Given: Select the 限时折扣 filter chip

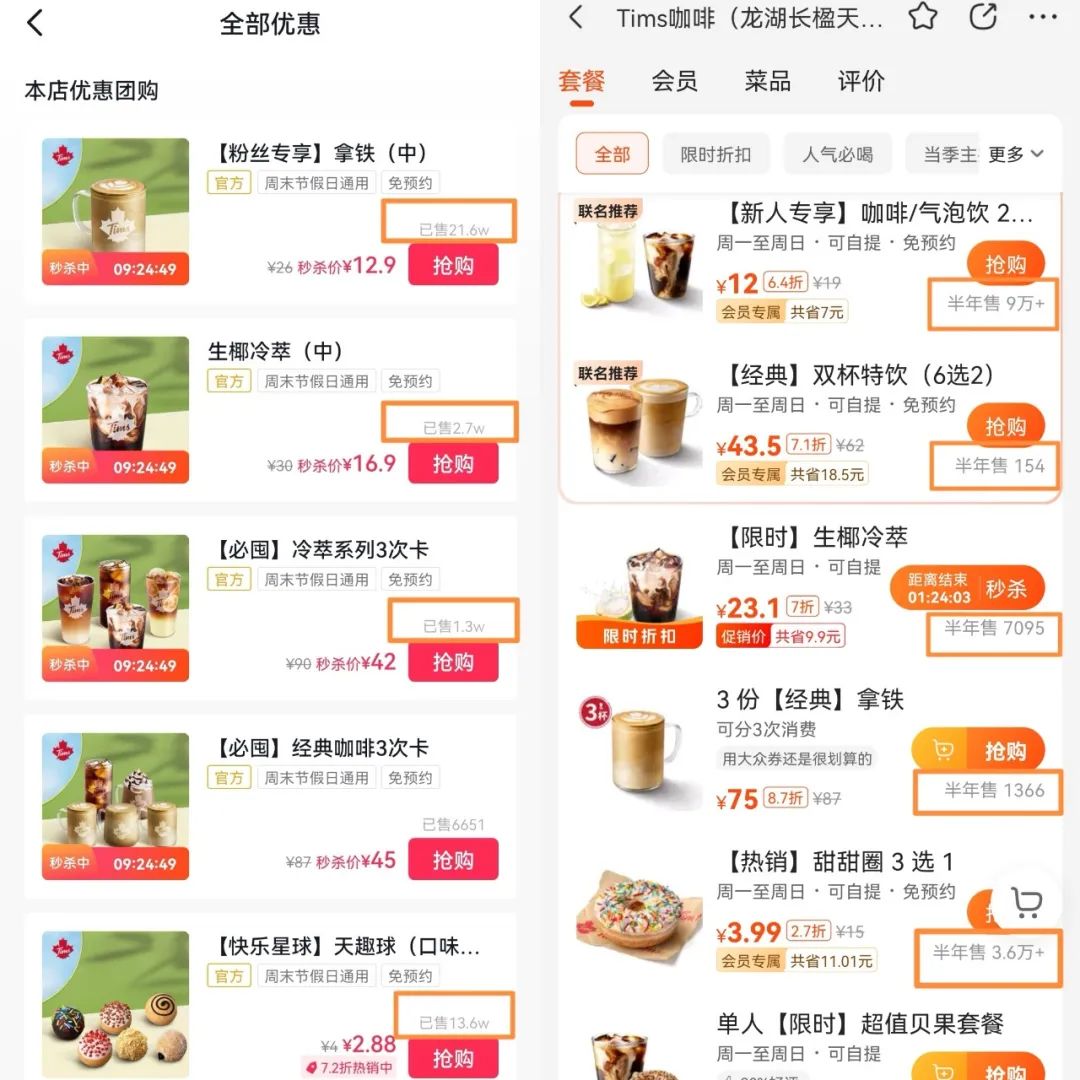Looking at the screenshot, I should point(715,154).
